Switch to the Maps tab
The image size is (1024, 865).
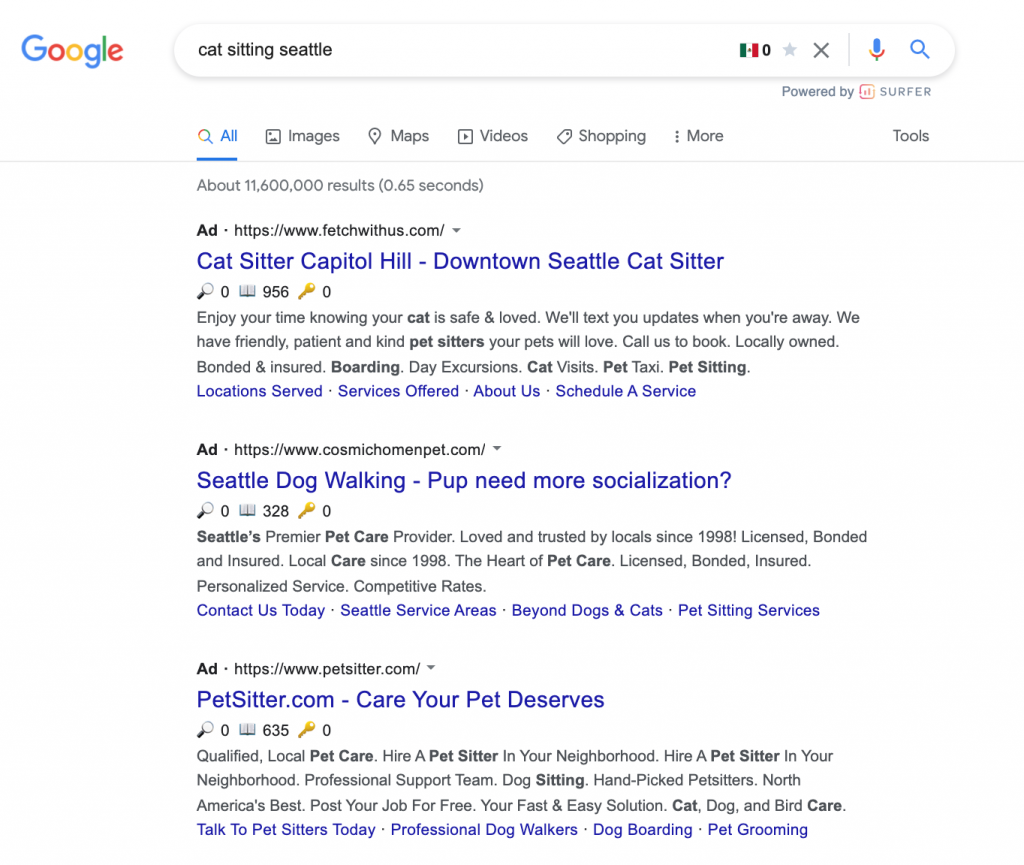[398, 136]
